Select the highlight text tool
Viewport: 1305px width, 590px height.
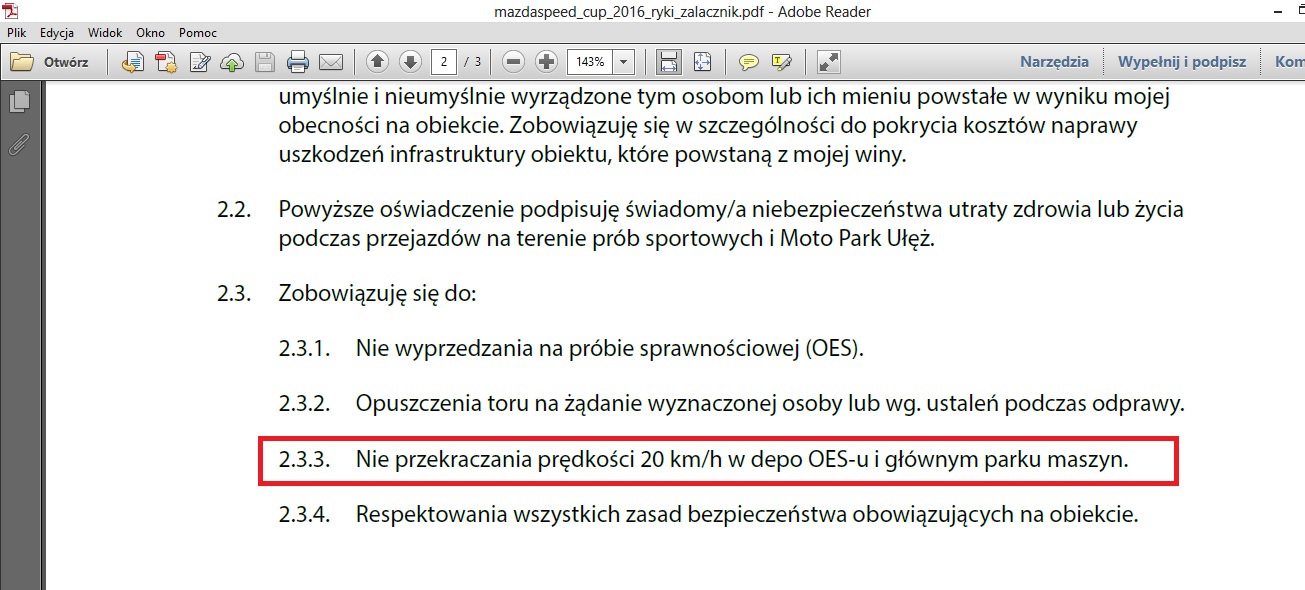pyautogui.click(x=781, y=62)
